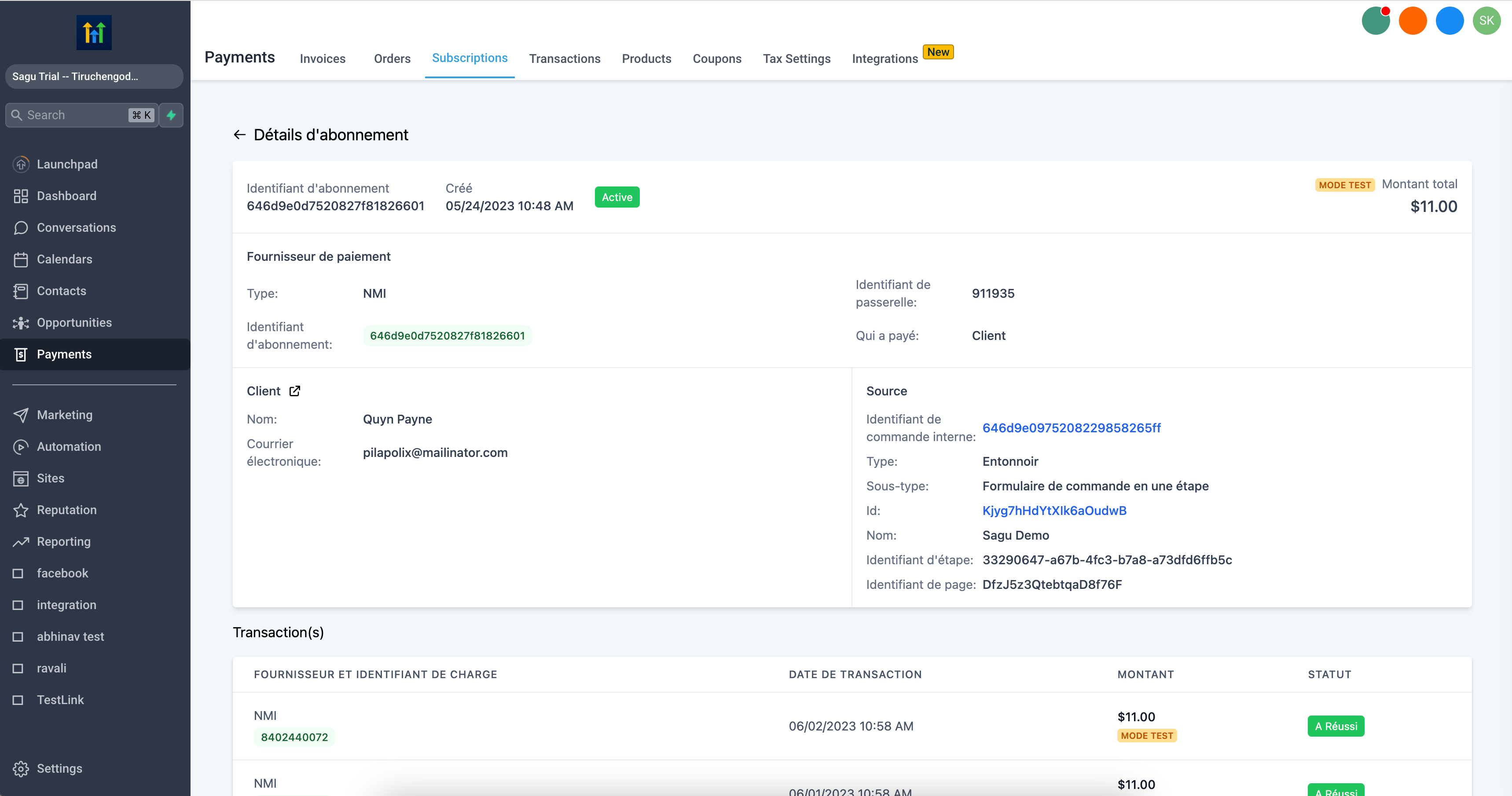This screenshot has width=1512, height=796.
Task: Open client profile via external link icon
Action: [295, 391]
